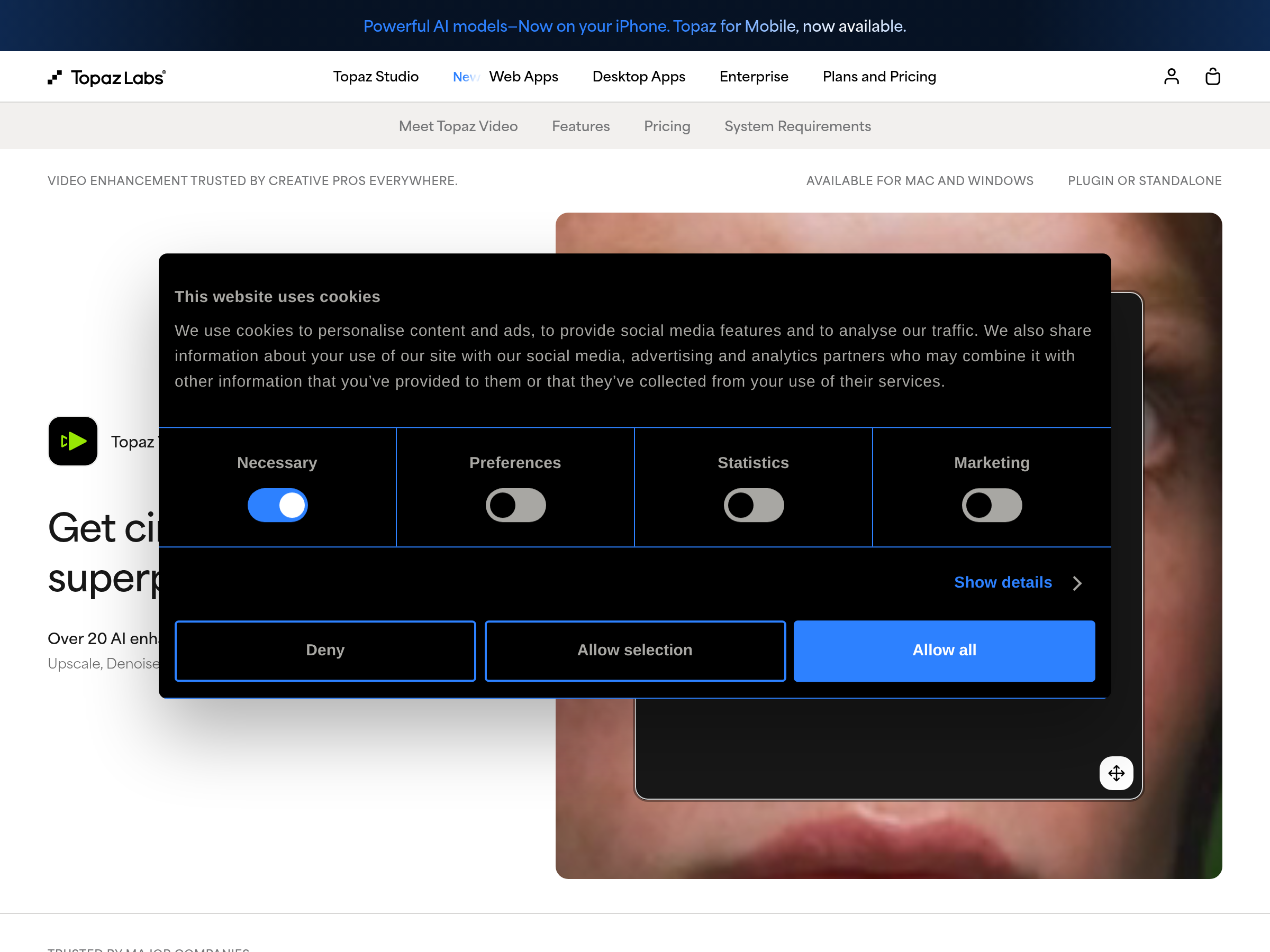Click the Deny button
The image size is (1270, 952).
click(x=325, y=651)
